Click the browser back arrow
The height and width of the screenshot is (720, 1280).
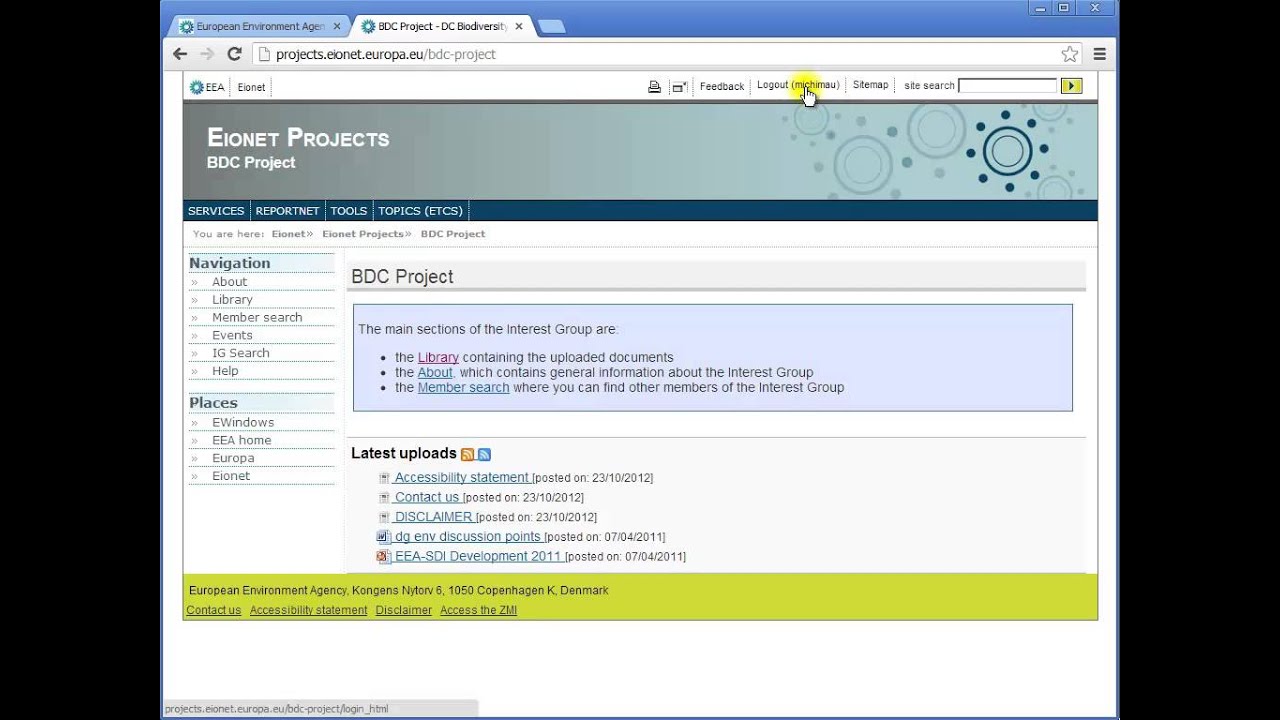click(180, 54)
